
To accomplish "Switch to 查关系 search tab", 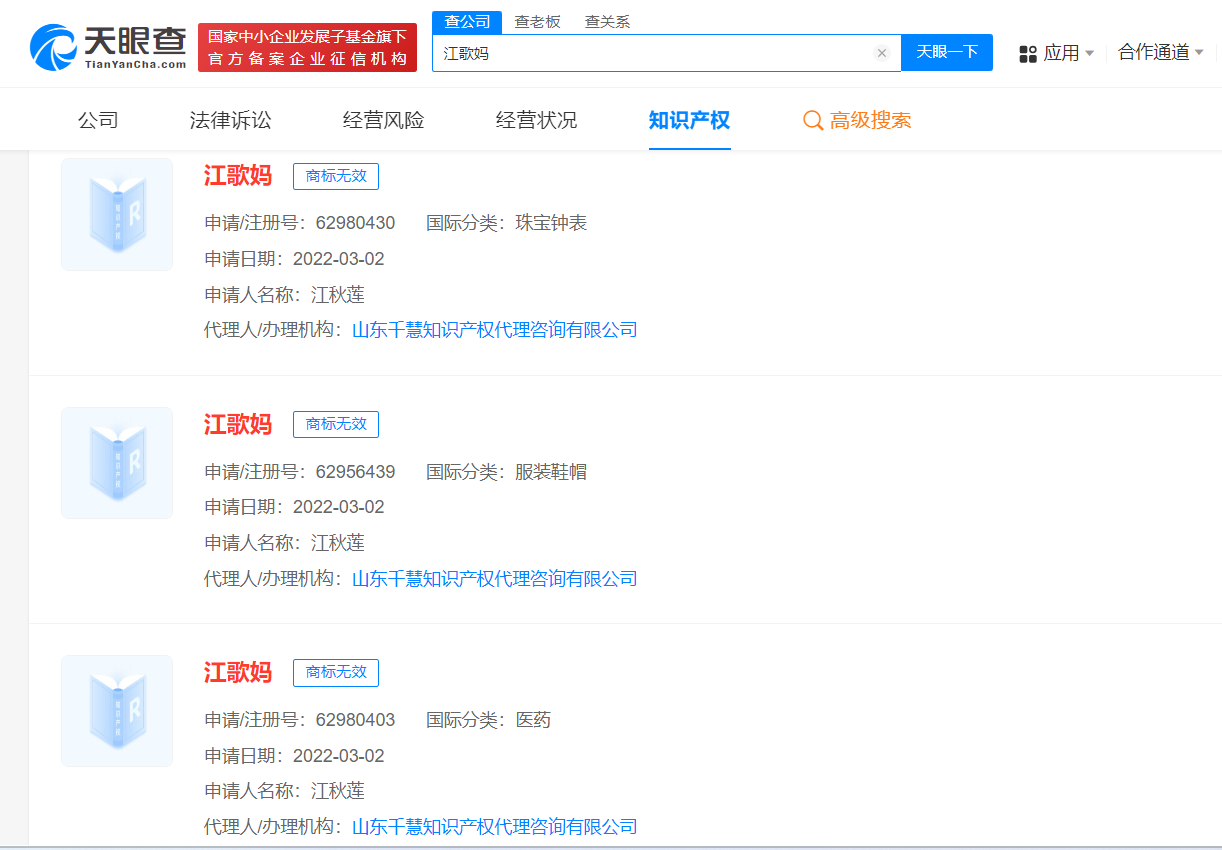I will click(607, 22).
